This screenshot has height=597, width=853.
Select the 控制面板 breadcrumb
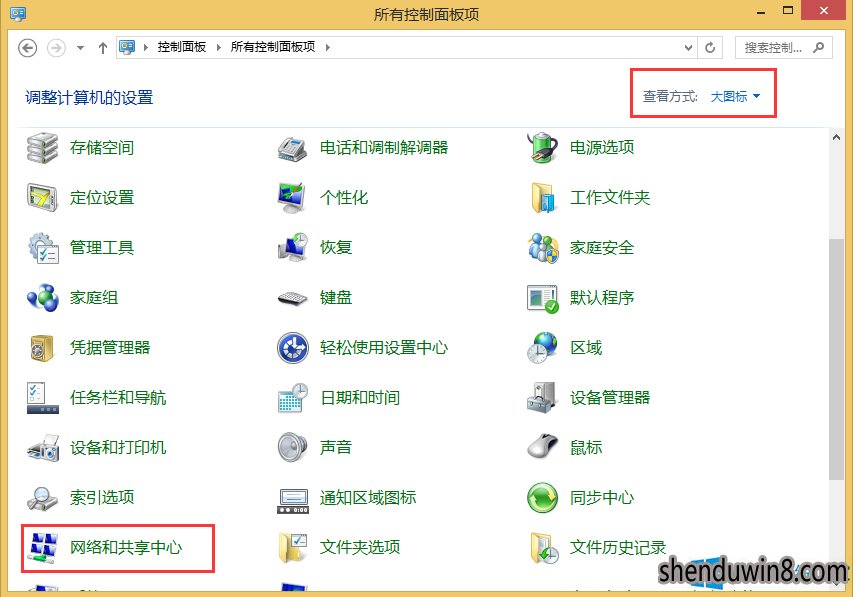tap(182, 47)
